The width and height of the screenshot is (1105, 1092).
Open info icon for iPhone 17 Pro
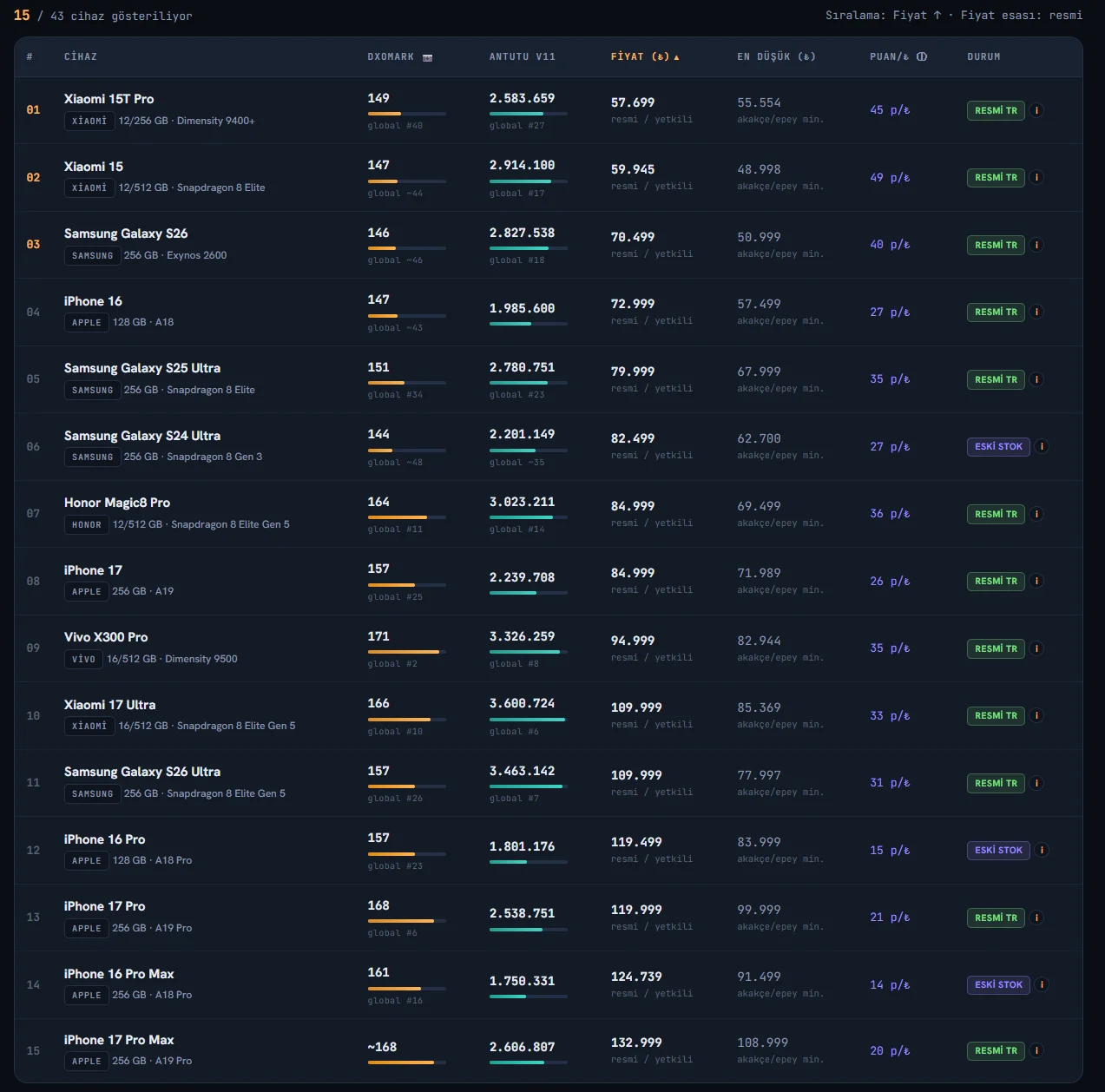(x=1036, y=918)
